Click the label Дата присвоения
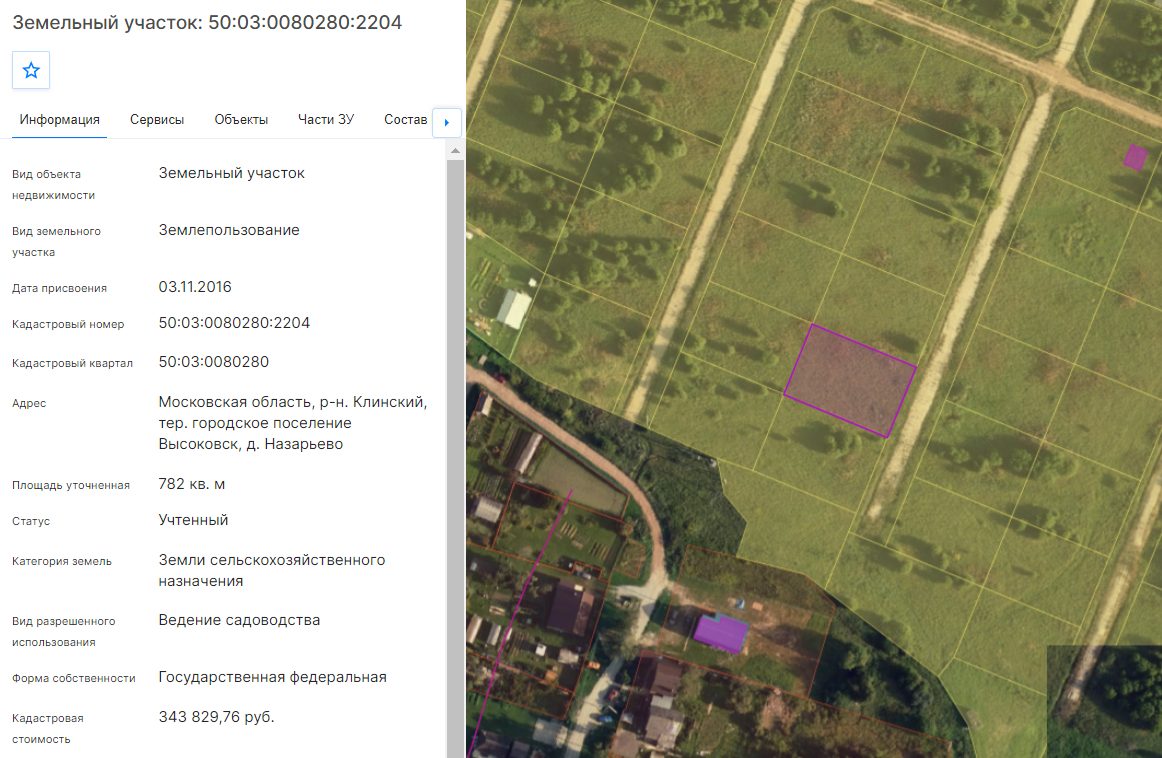The width and height of the screenshot is (1162, 758). pyautogui.click(x=59, y=288)
